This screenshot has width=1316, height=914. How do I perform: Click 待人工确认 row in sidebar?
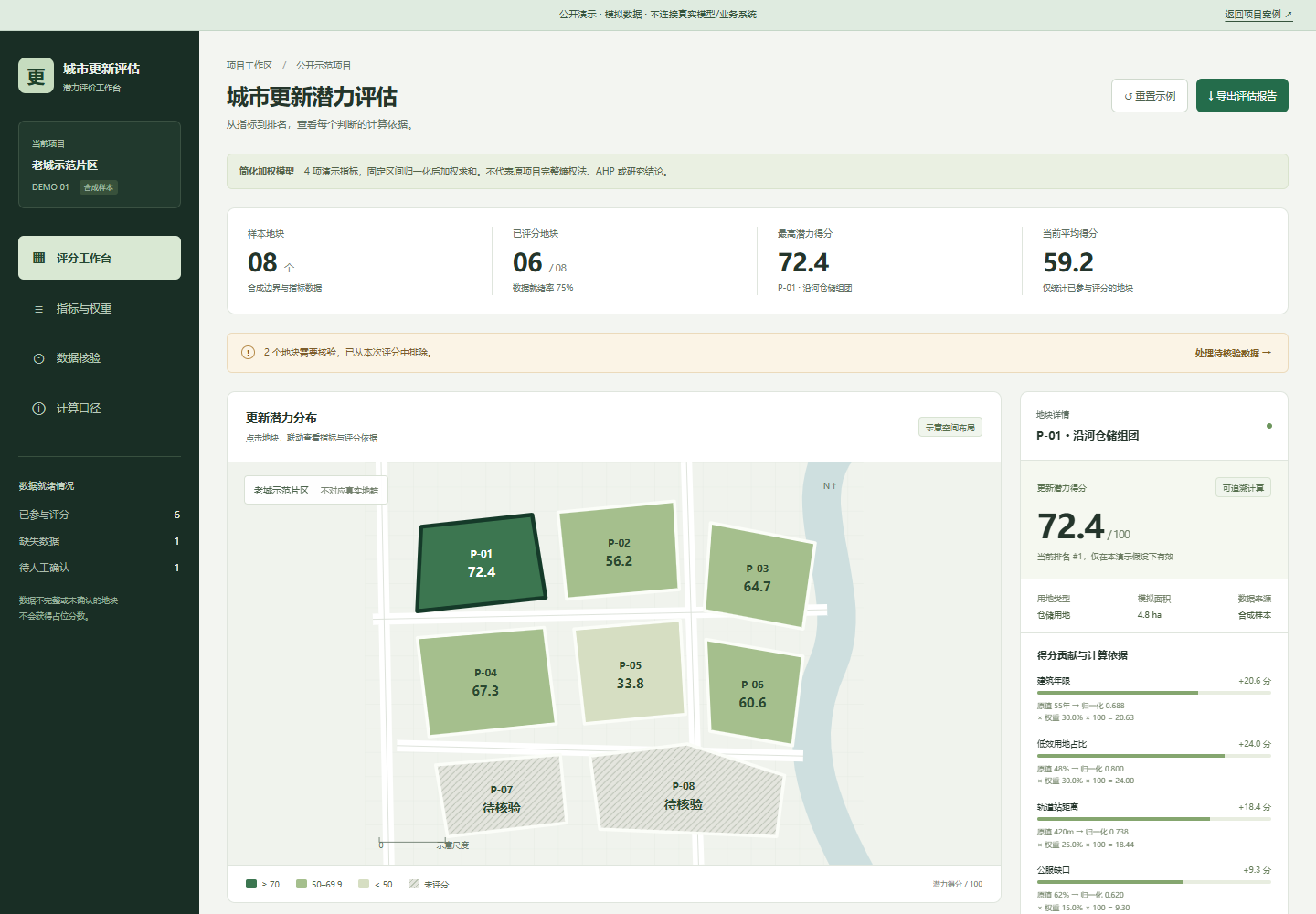(x=100, y=568)
